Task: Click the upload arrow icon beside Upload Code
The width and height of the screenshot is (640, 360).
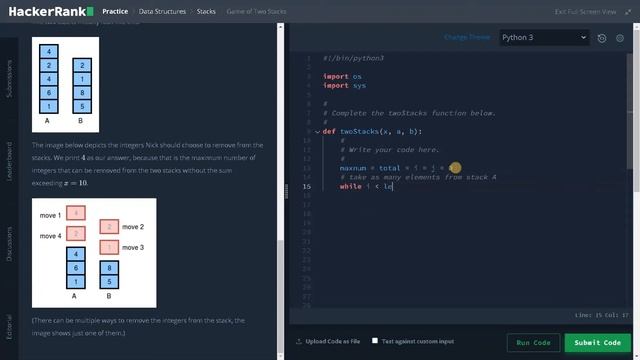Action: [x=299, y=341]
